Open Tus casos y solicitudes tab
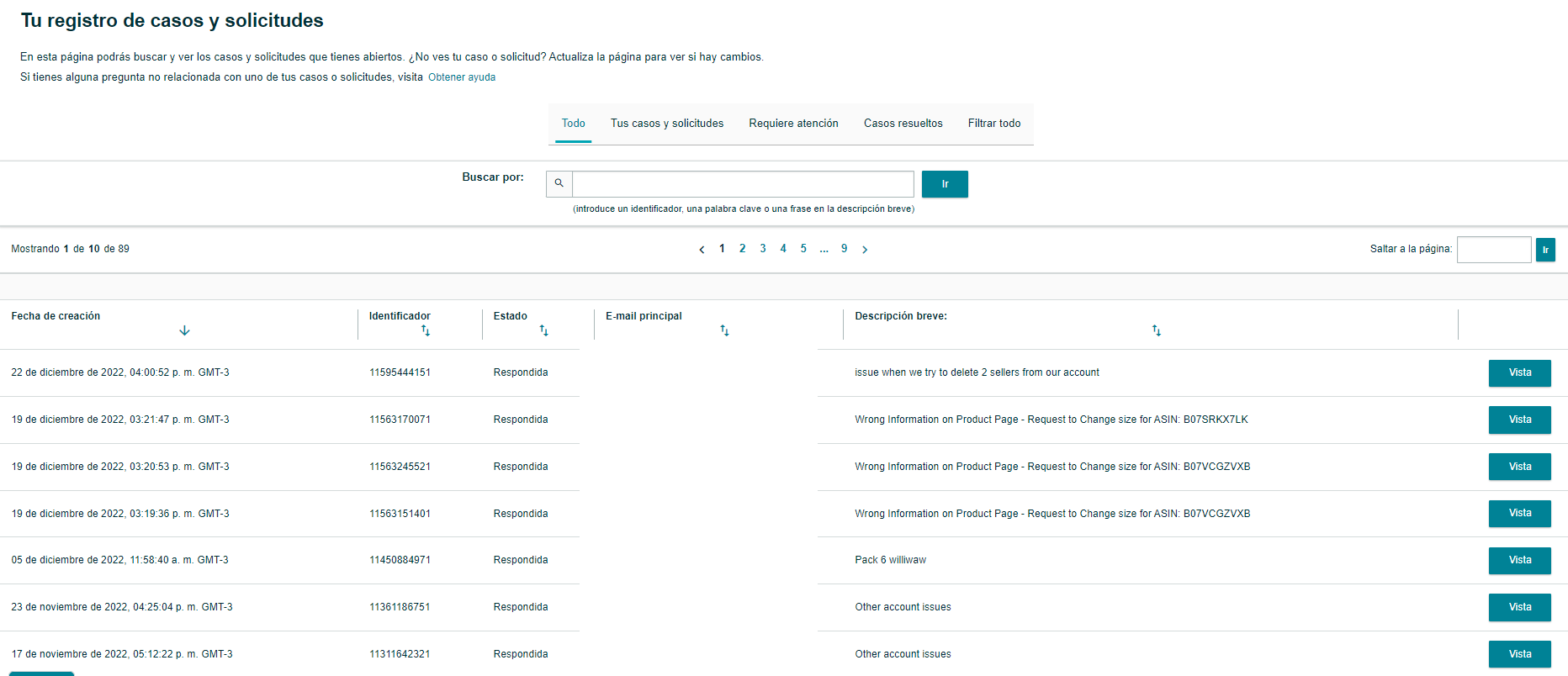 (667, 124)
